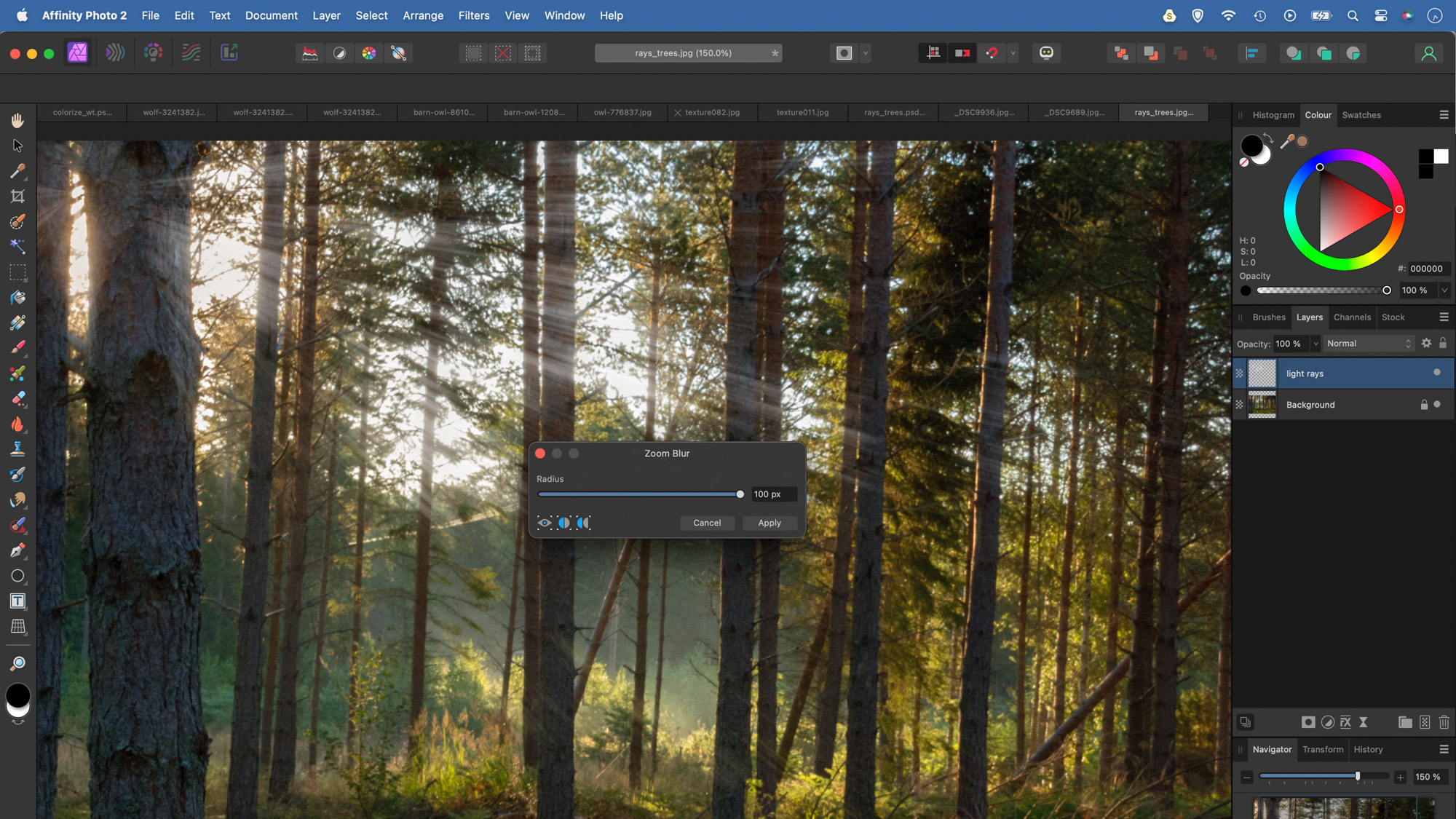The width and height of the screenshot is (1456, 819).
Task: Delete the selected layer with trash icon
Action: tap(1444, 722)
